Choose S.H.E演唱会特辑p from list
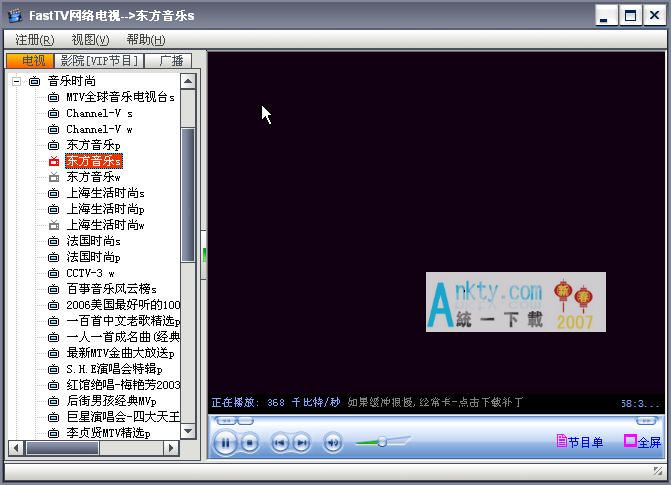The image size is (671, 485). (114, 369)
